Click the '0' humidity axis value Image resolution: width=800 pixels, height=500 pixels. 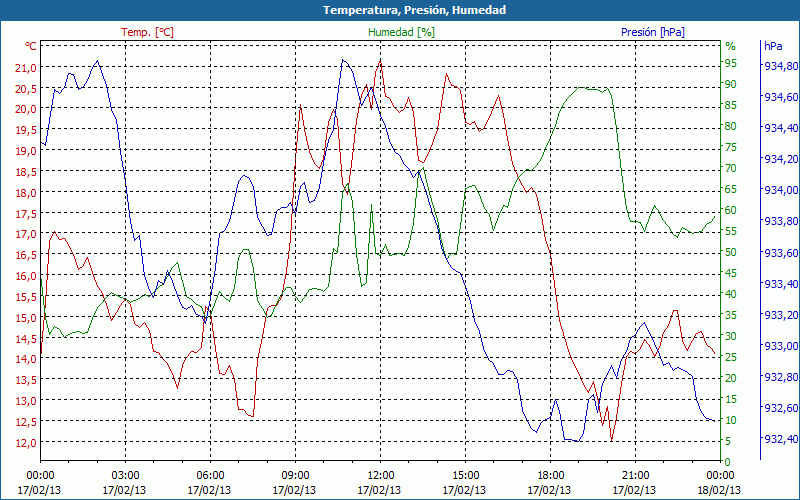728,462
